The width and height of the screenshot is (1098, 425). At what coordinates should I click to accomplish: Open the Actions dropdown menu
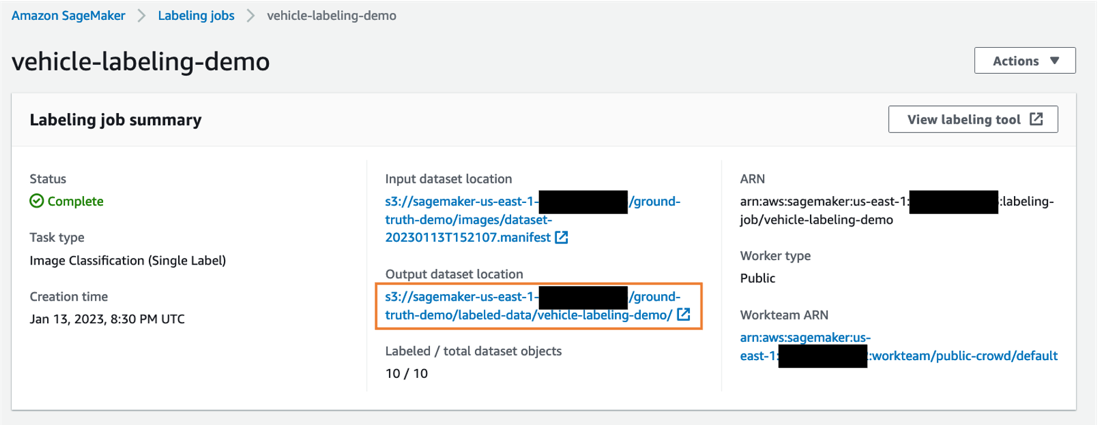point(1024,61)
